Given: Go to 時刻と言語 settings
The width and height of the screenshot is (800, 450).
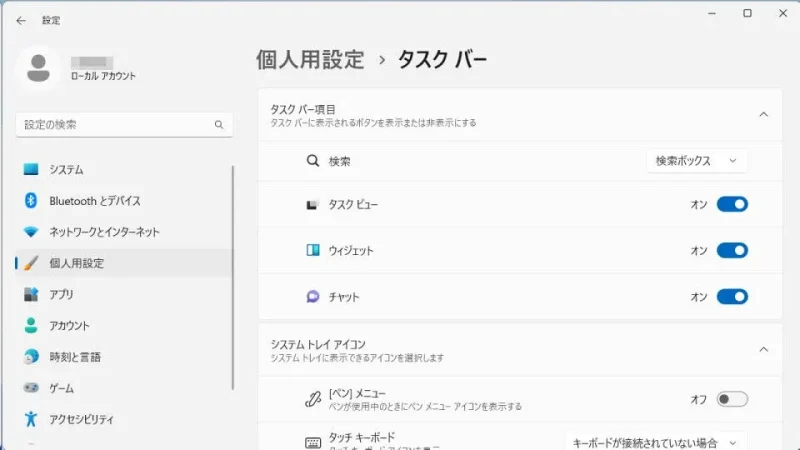Looking at the screenshot, I should tap(75, 357).
